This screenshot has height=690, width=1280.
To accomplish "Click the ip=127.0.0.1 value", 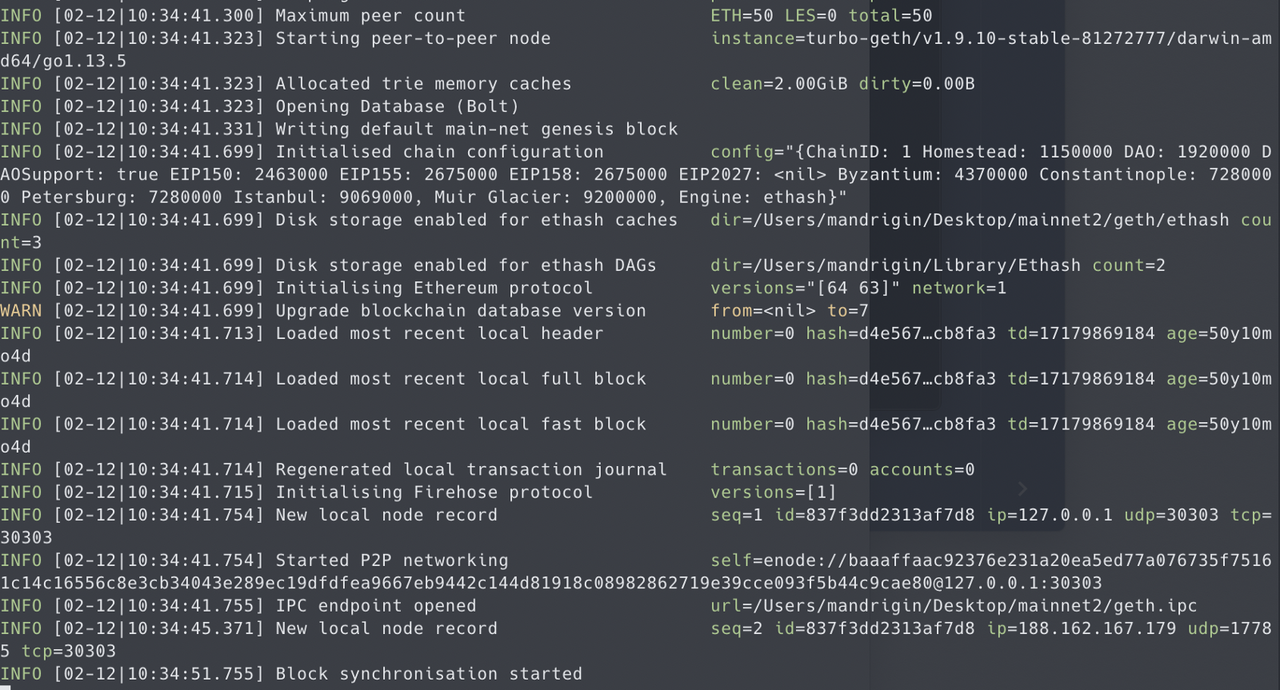I will pyautogui.click(x=1050, y=515).
